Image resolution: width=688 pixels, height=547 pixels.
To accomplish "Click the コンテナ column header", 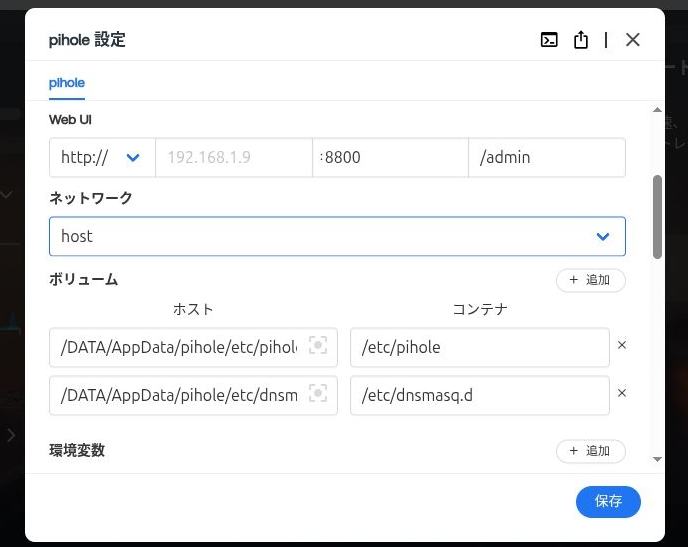I will pos(480,309).
